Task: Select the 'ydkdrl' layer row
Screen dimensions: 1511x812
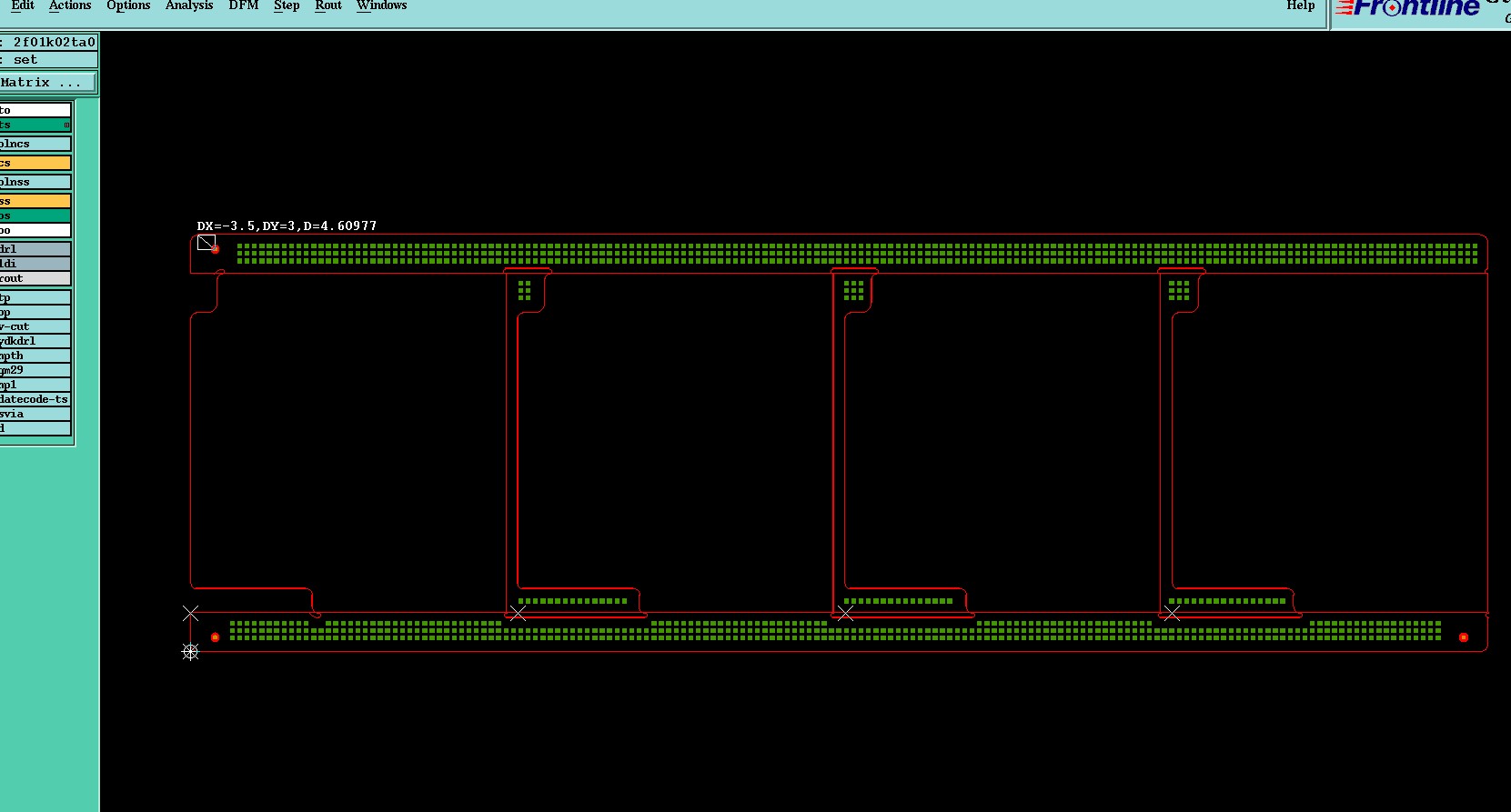Action: coord(35,341)
